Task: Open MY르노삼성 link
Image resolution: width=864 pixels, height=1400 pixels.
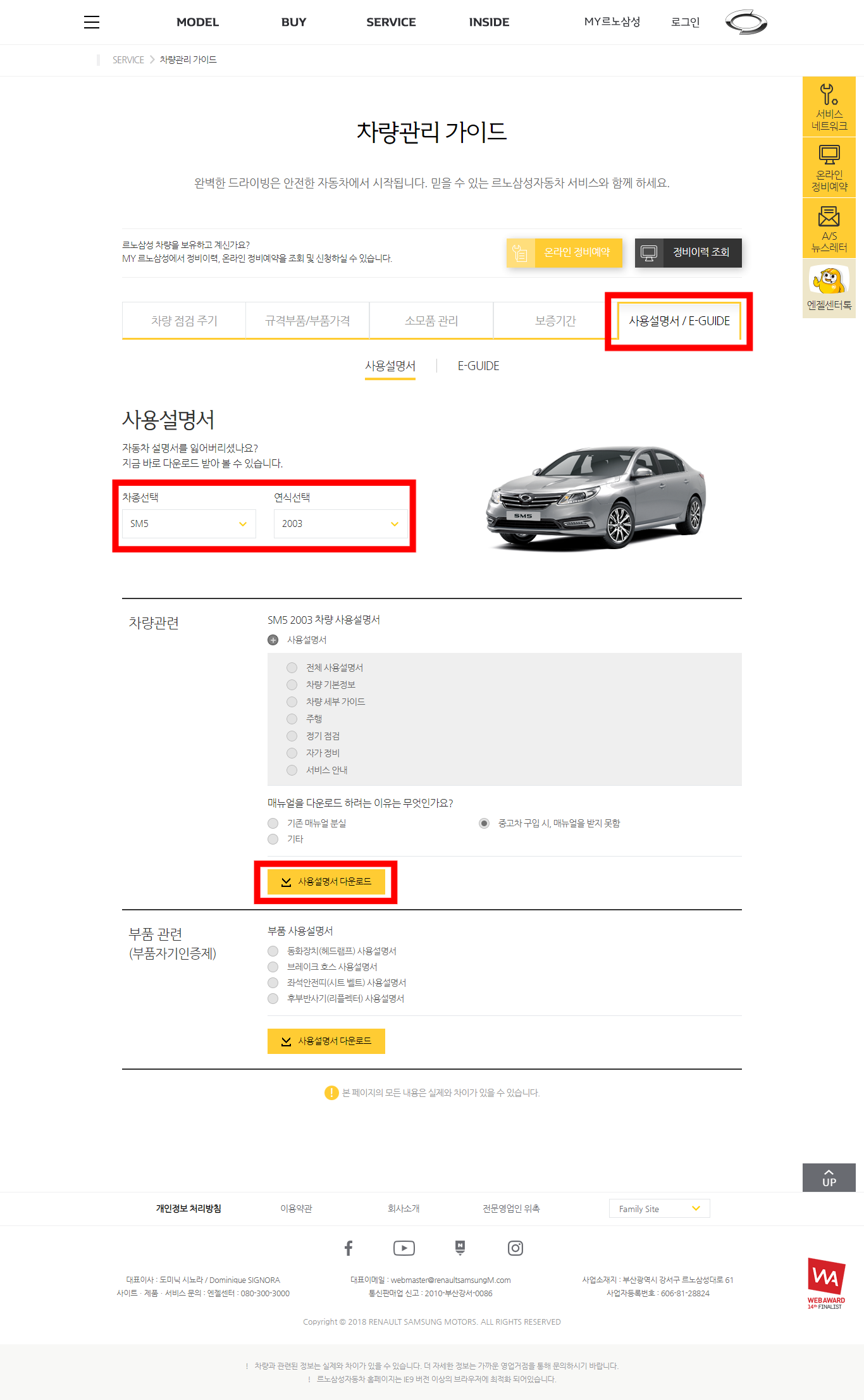Action: click(612, 22)
